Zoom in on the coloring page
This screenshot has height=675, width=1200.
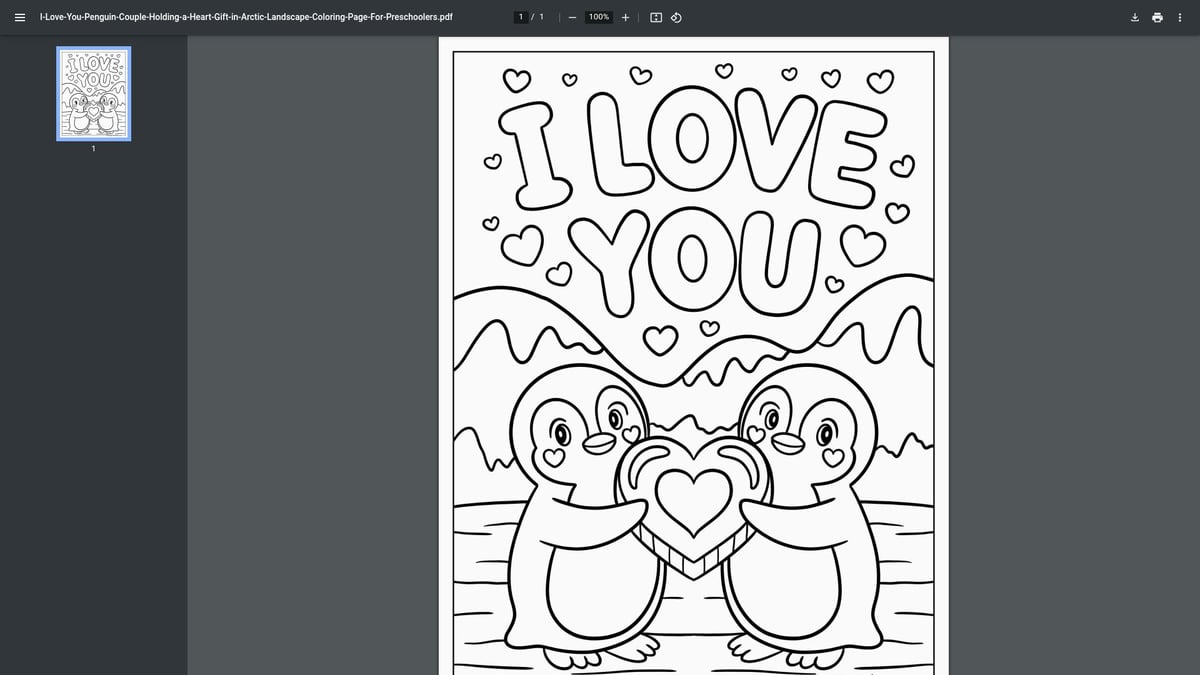(x=625, y=17)
